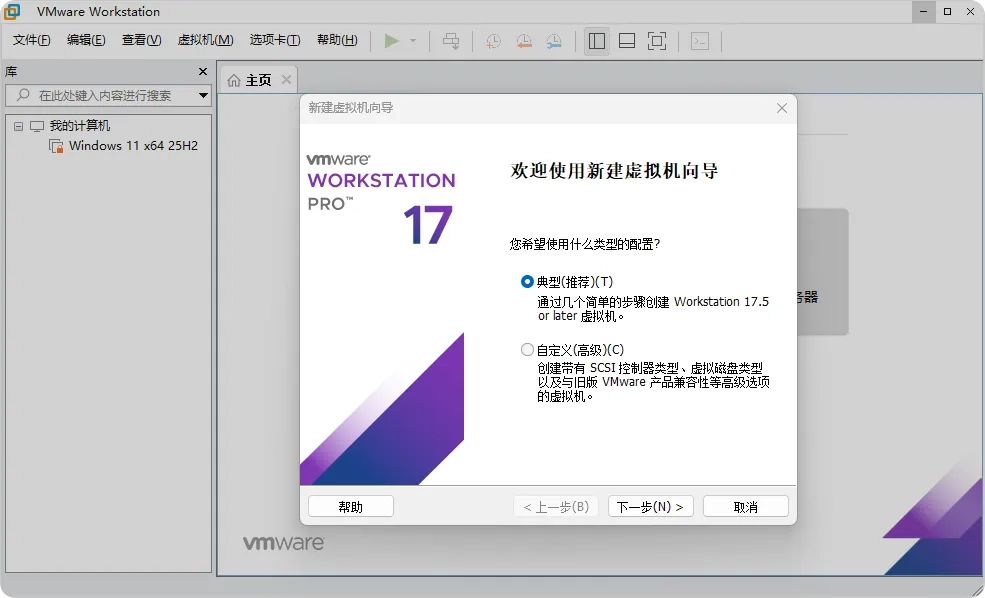
Task: Toggle the show library sidebar icon
Action: pos(597,41)
